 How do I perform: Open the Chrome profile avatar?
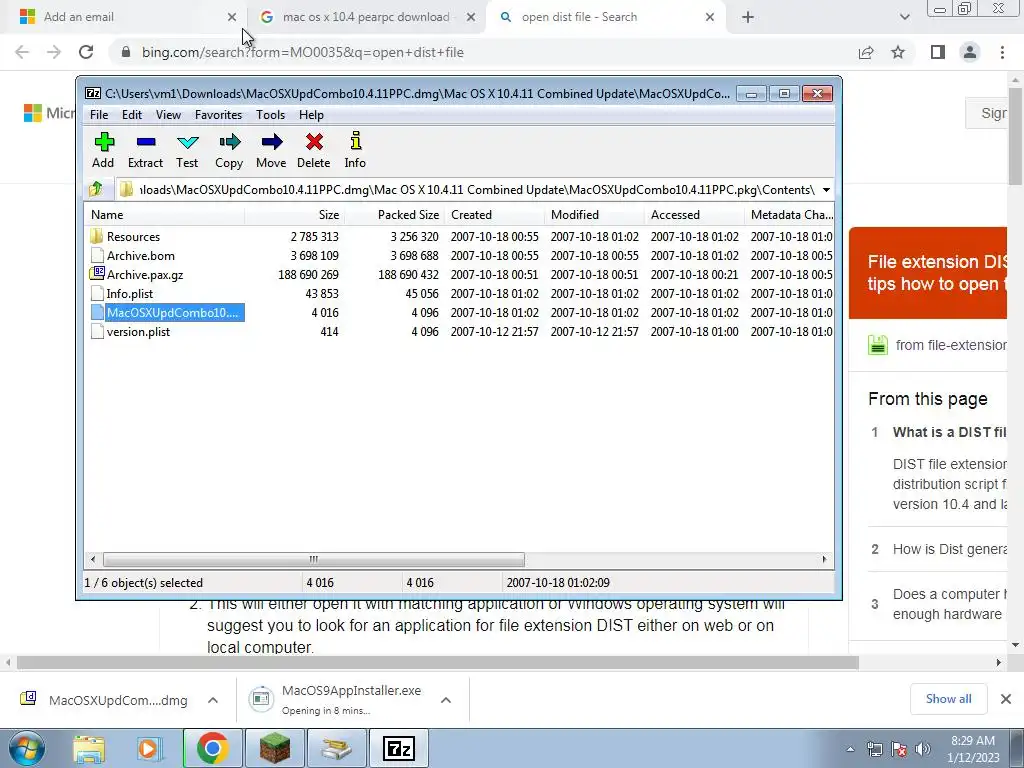click(970, 52)
